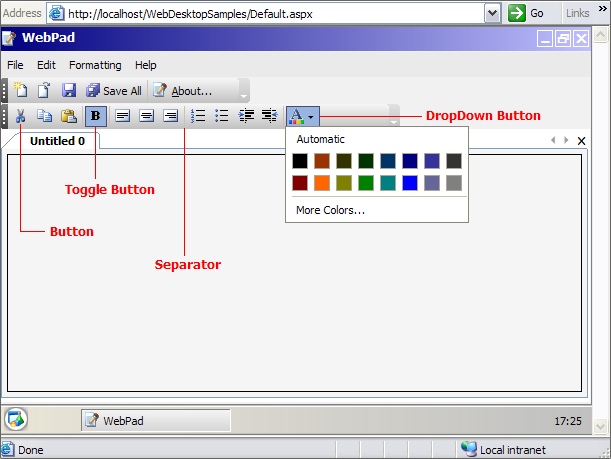Image resolution: width=611 pixels, height=459 pixels.
Task: Pick the orange color swatch
Action: 322,183
